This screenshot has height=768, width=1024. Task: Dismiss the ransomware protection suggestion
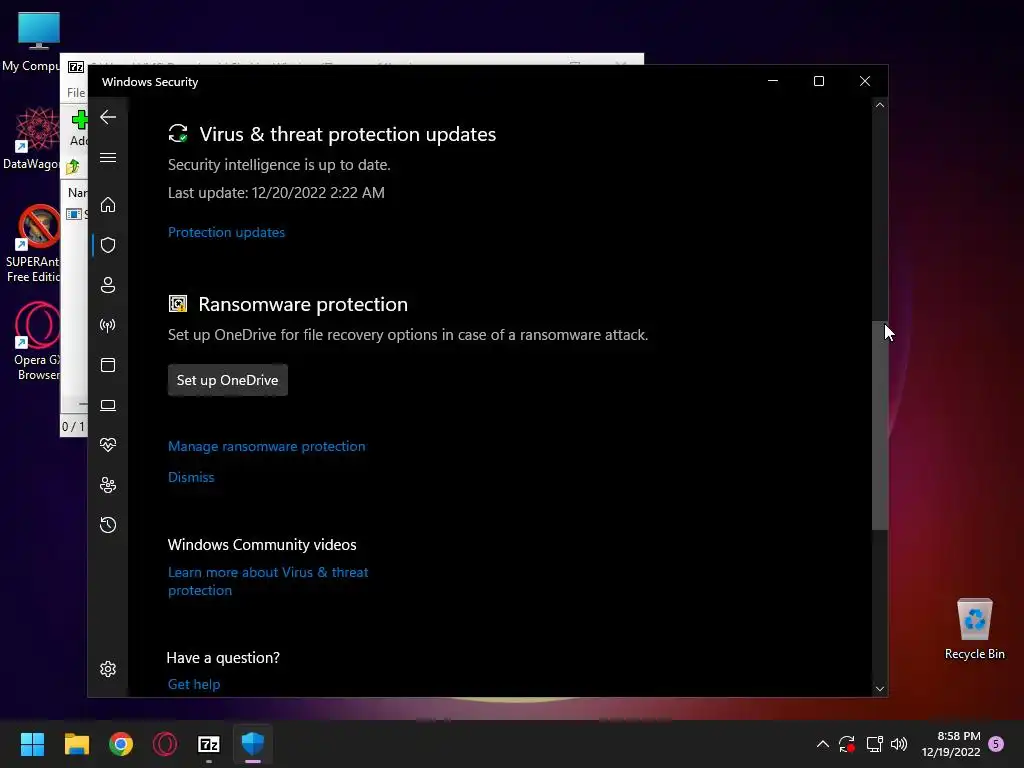pos(191,477)
